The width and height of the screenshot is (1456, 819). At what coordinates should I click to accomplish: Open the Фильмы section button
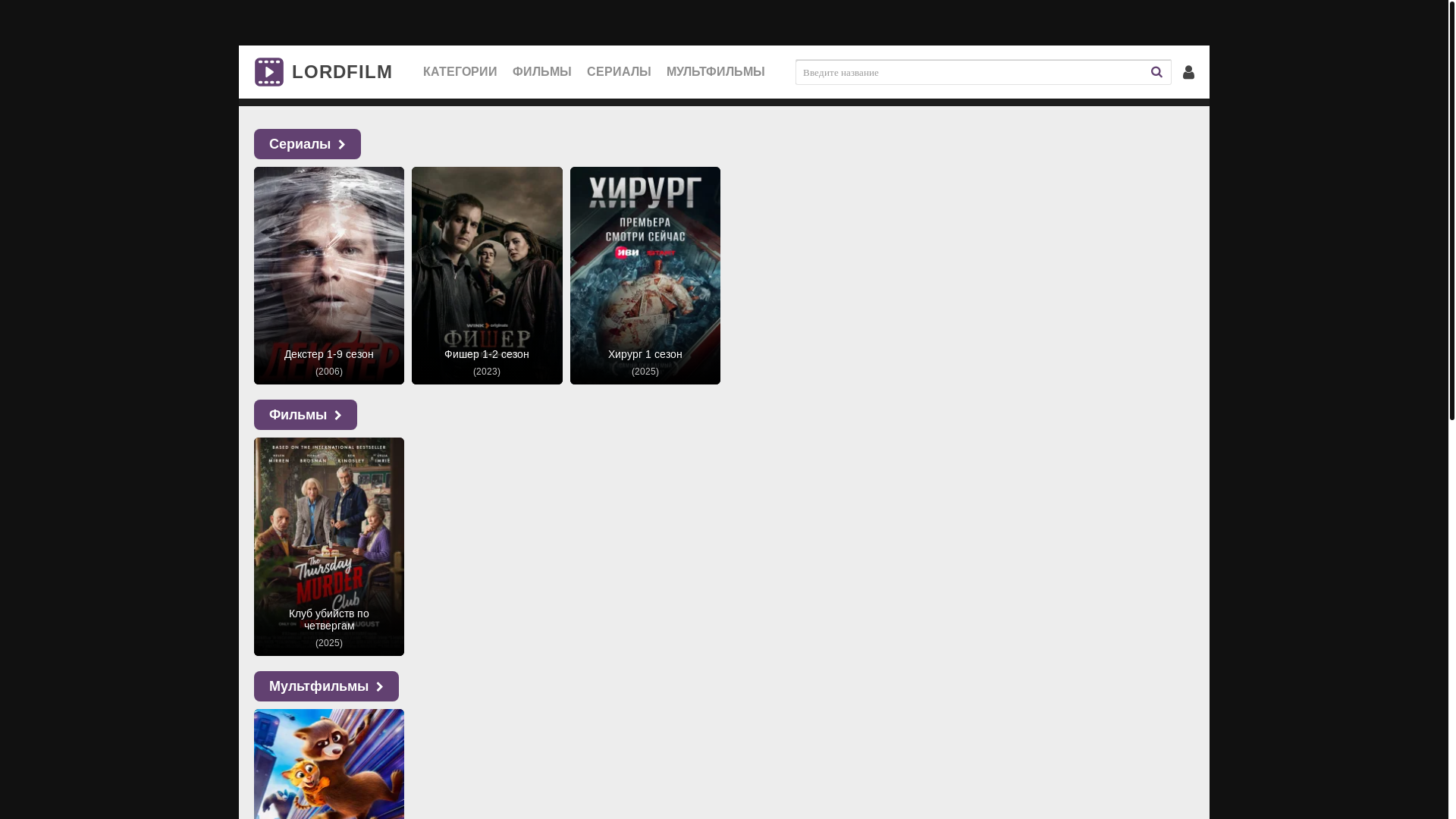click(306, 415)
